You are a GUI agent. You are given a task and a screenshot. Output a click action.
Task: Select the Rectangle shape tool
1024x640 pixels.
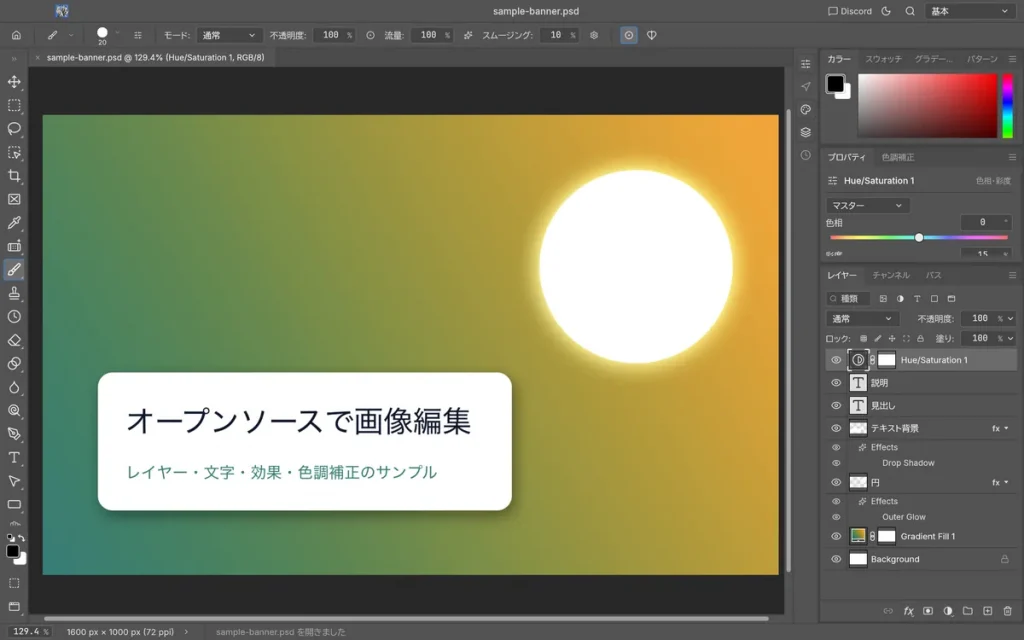14,505
